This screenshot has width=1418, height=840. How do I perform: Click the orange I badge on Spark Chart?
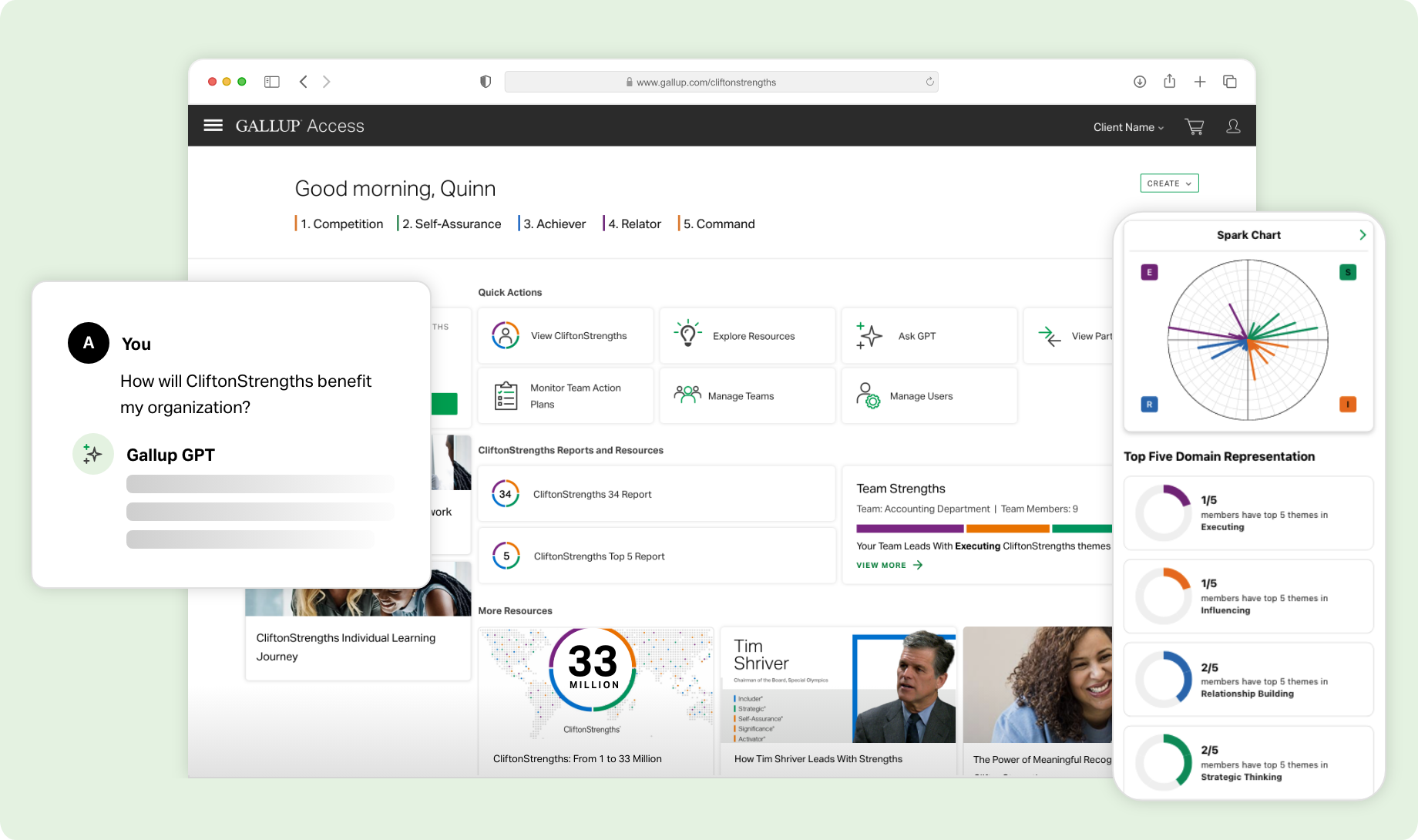coord(1348,404)
